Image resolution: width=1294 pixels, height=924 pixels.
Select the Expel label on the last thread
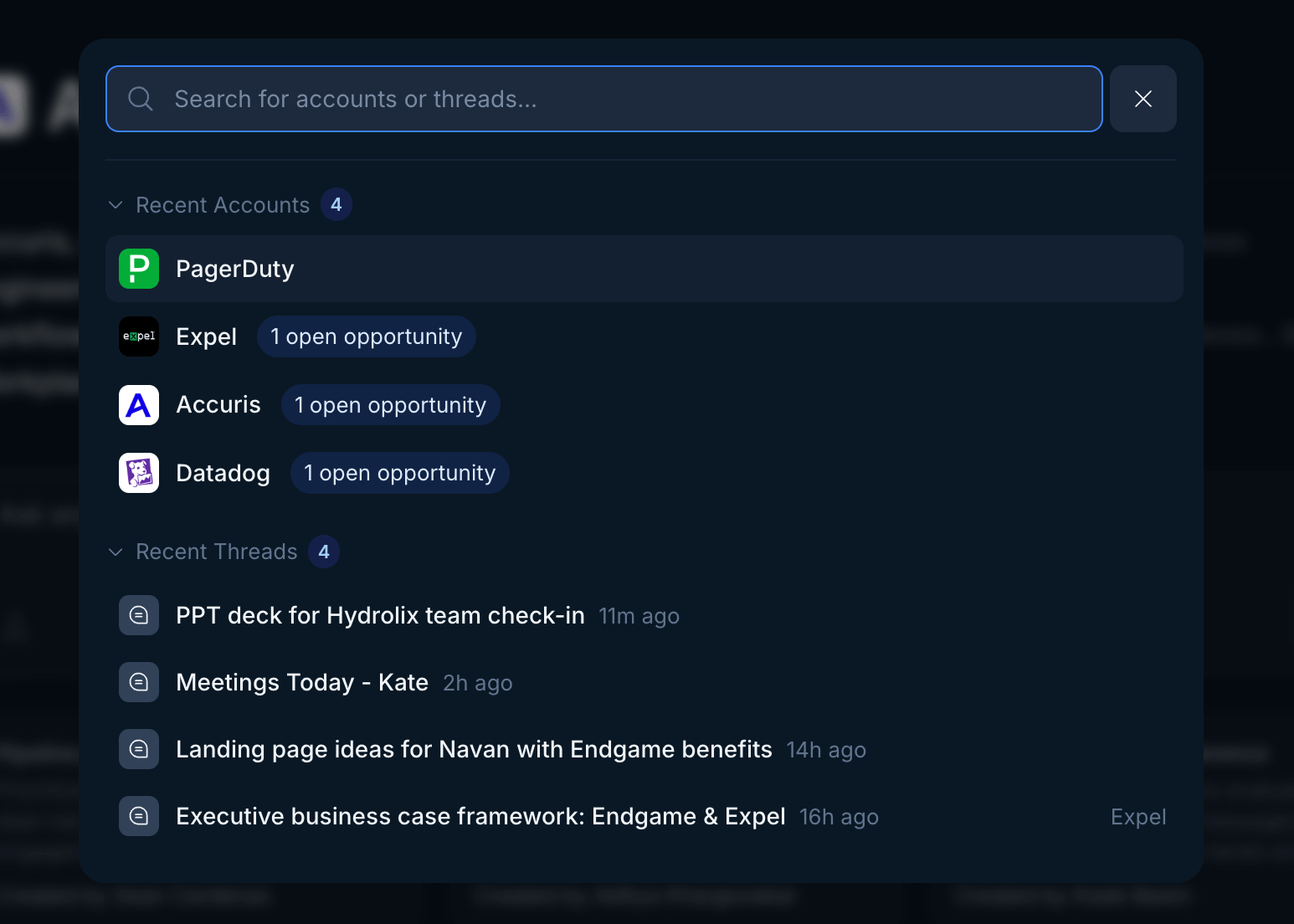[1138, 817]
